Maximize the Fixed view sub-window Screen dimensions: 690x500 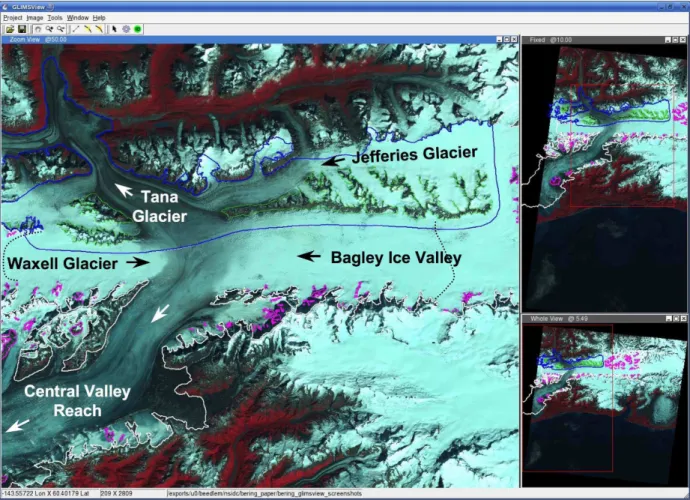coord(675,40)
